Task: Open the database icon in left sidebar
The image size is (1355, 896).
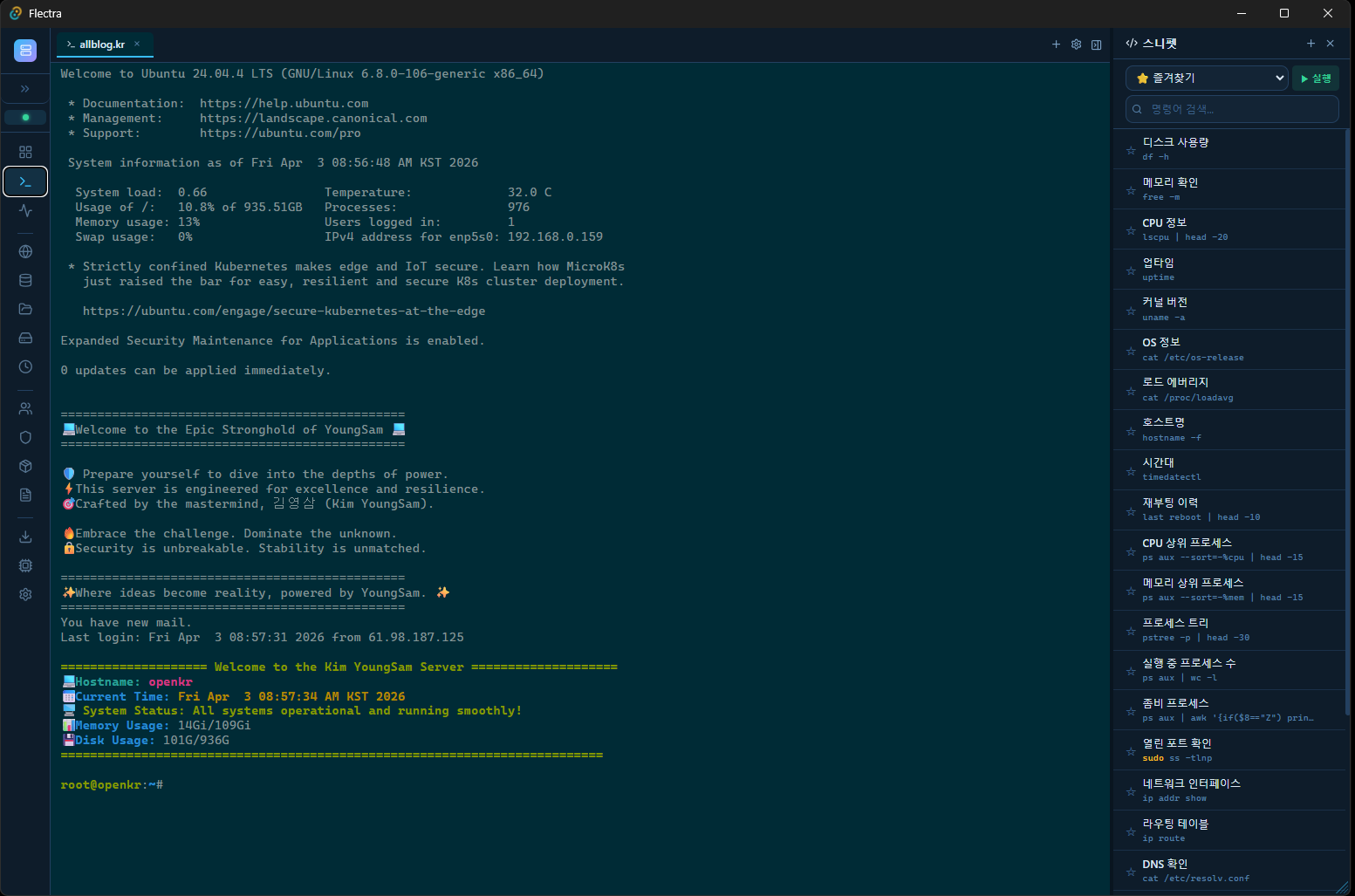Action: coord(25,280)
